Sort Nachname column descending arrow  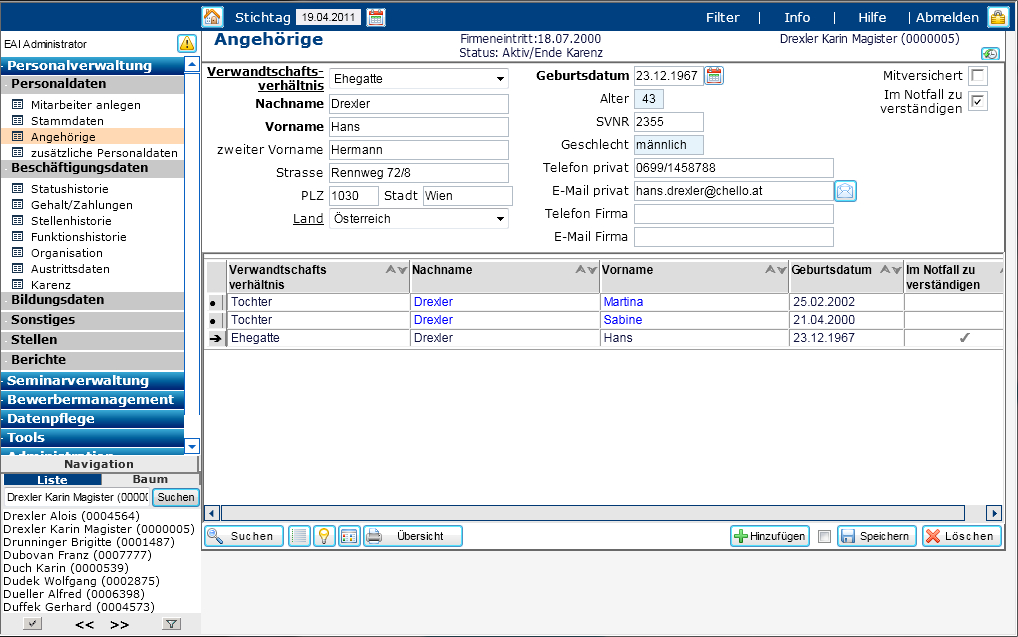[x=592, y=269]
